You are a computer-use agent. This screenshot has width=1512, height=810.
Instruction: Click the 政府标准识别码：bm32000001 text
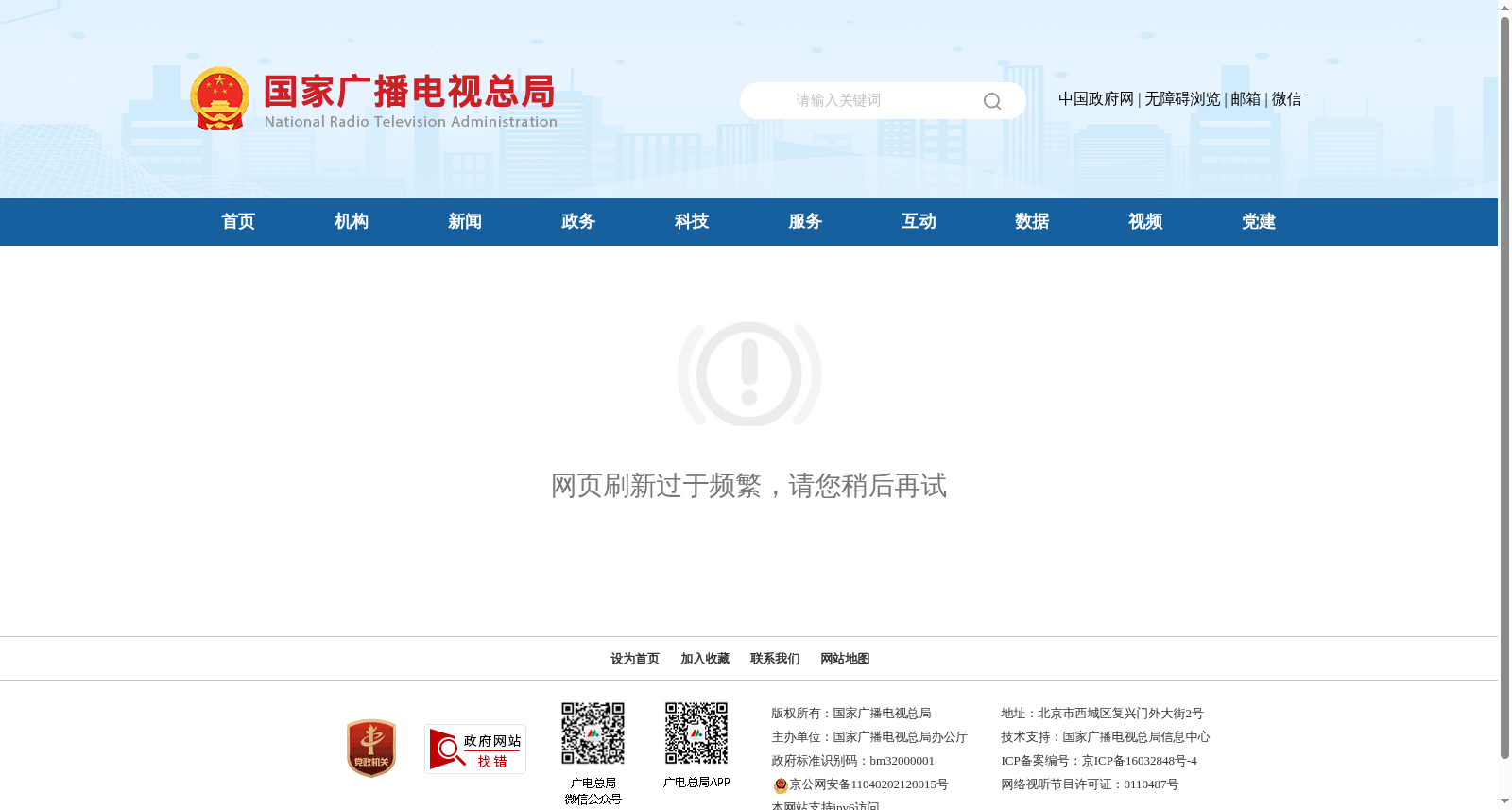(852, 761)
